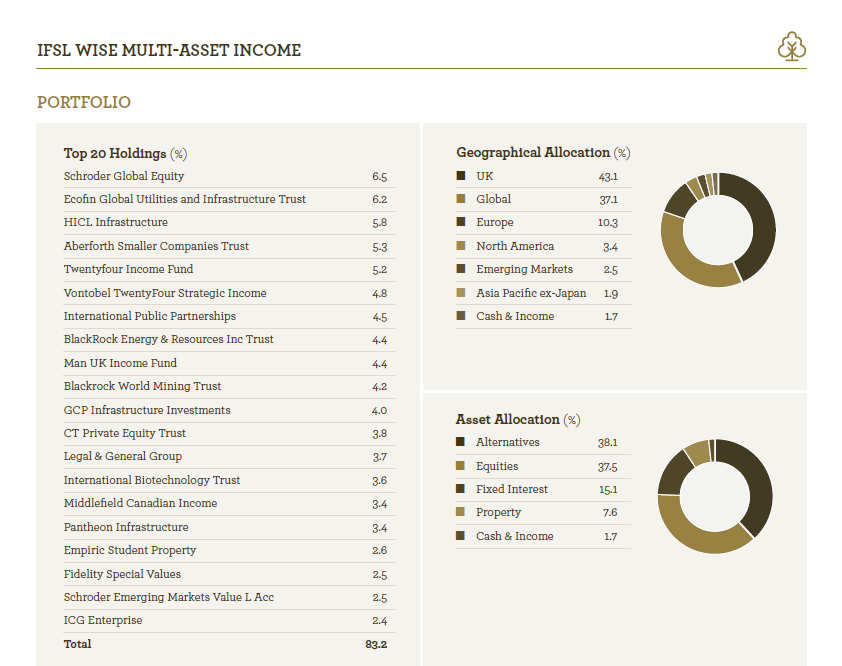Click the Property legend color swatch
This screenshot has height=666, width=842.
point(460,512)
